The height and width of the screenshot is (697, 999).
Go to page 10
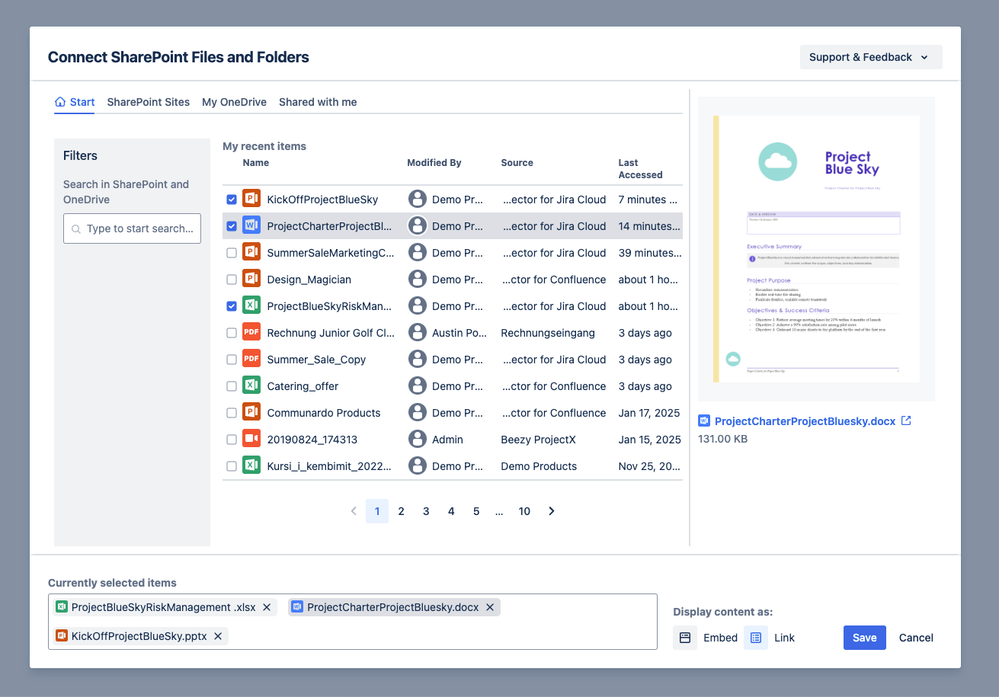pos(524,511)
